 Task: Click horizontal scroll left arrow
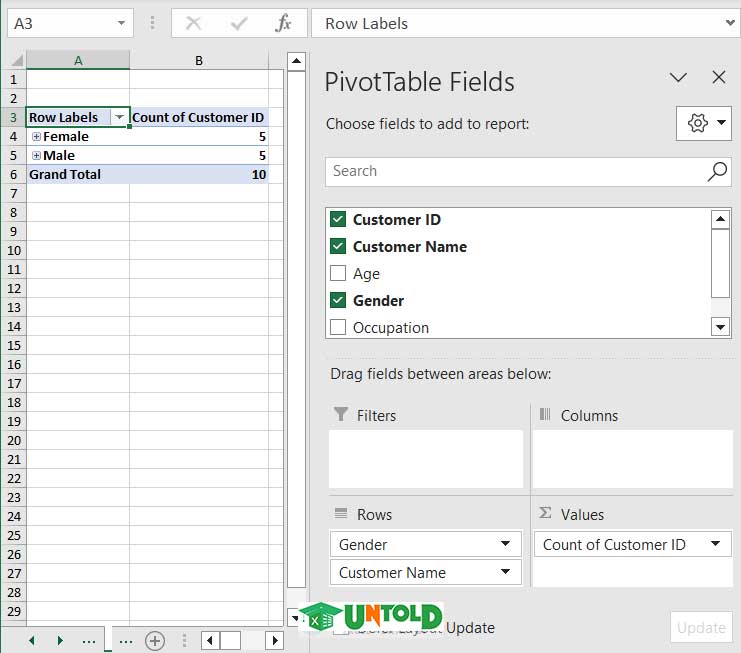(x=210, y=641)
